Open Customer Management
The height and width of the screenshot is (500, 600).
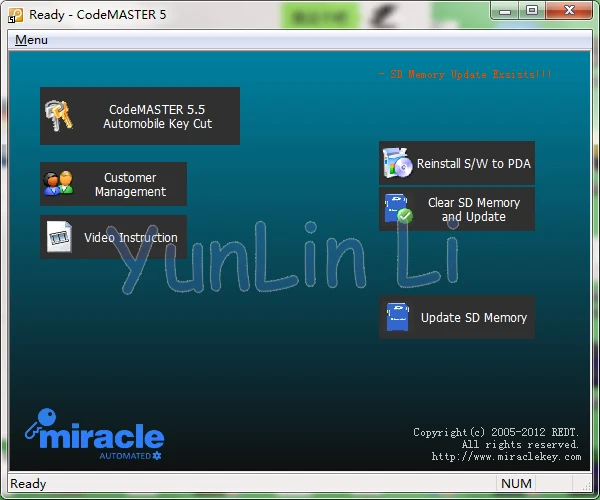coord(113,184)
